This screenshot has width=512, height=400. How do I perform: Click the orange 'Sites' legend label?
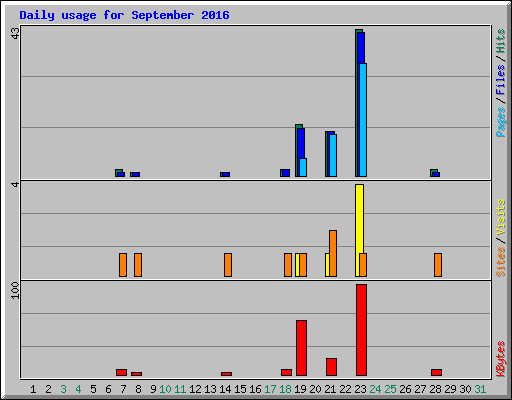[500, 262]
